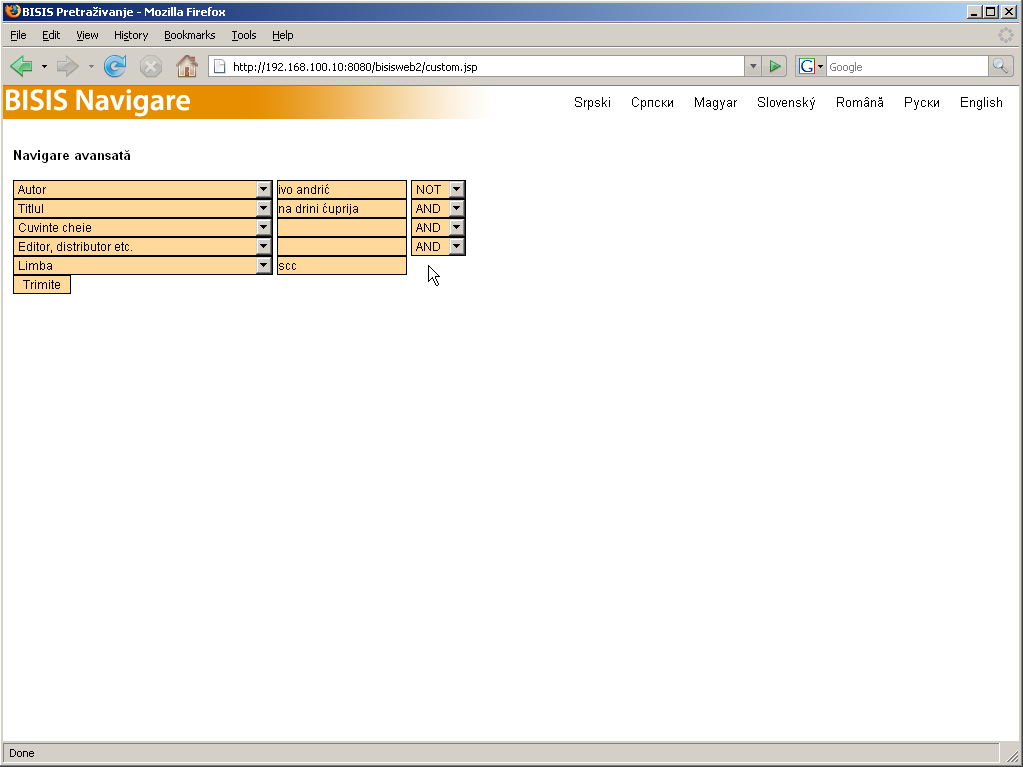
Task: Open the Cuvinte cheie field dropdown
Action: (x=142, y=227)
